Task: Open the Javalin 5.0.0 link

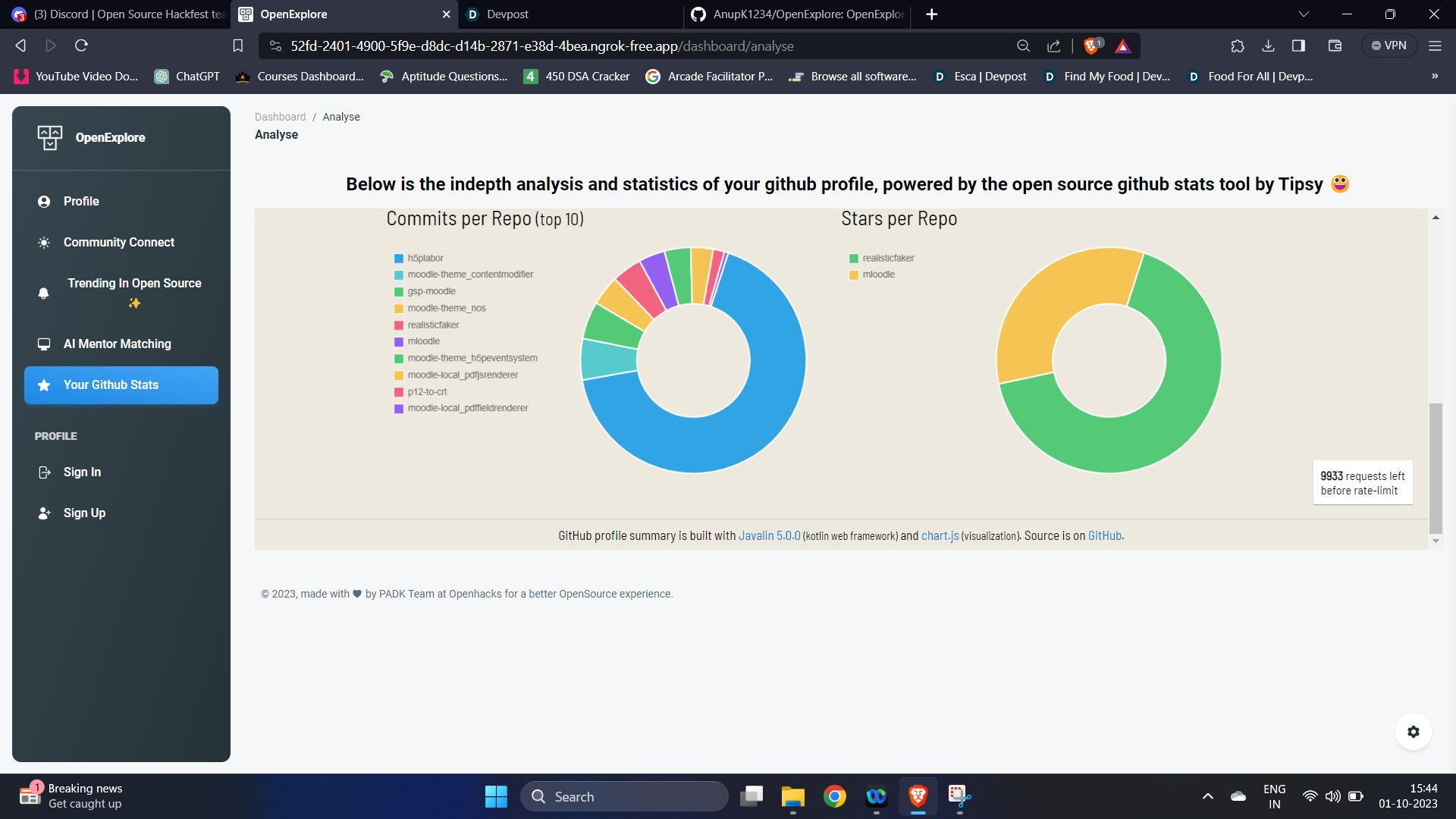Action: point(769,536)
